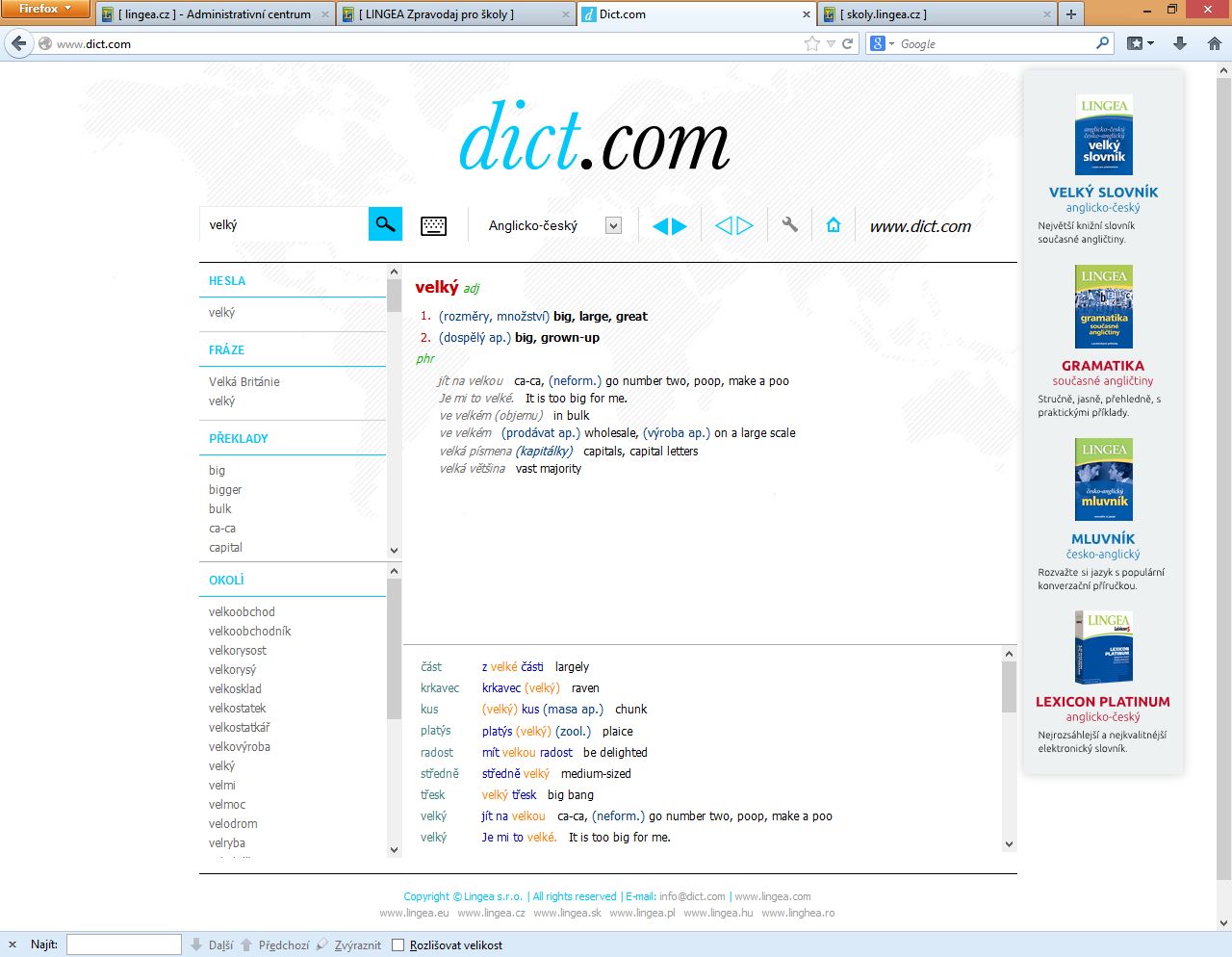This screenshot has height=957, width=1232.
Task: Click the browser address bar URL
Action: [x=93, y=44]
